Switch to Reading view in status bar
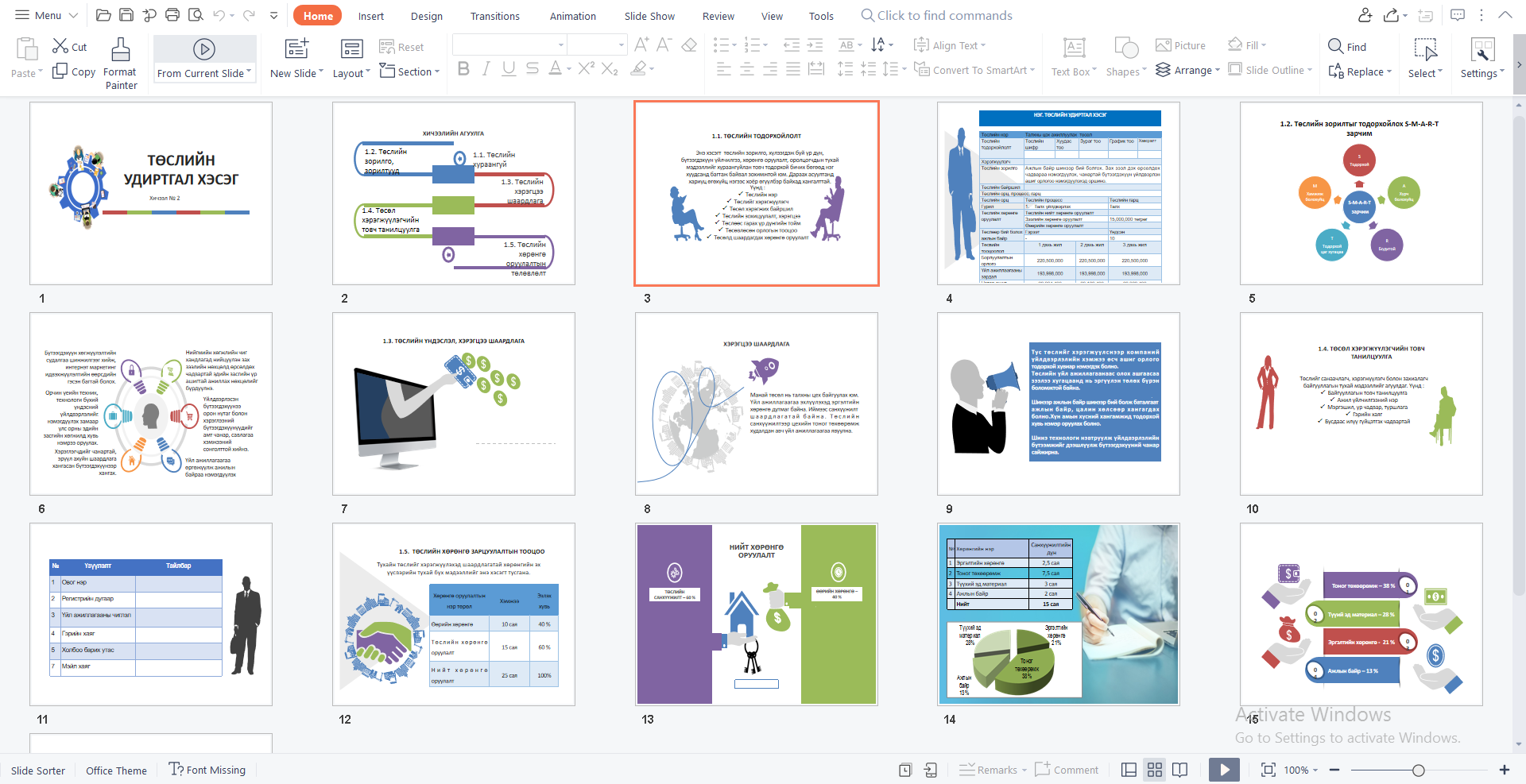 point(1180,770)
